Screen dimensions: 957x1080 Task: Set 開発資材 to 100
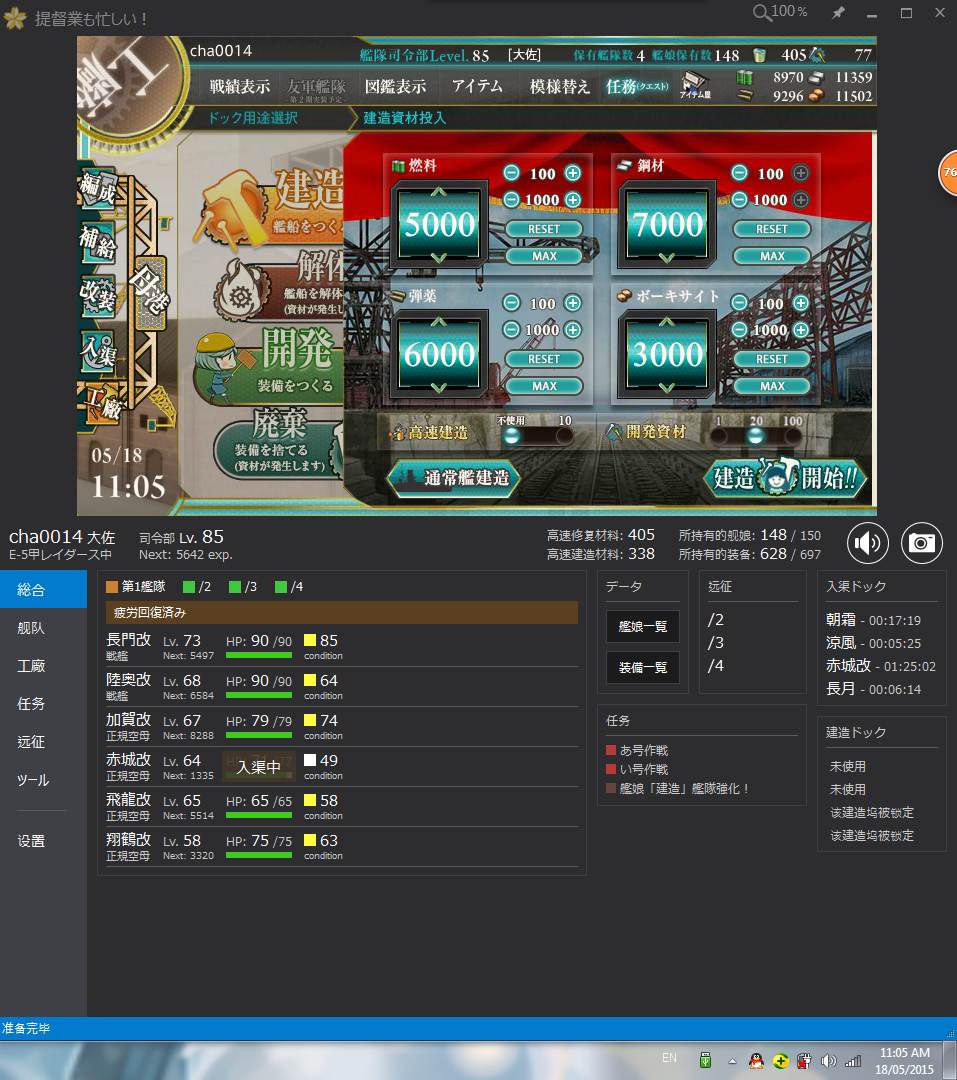(792, 435)
